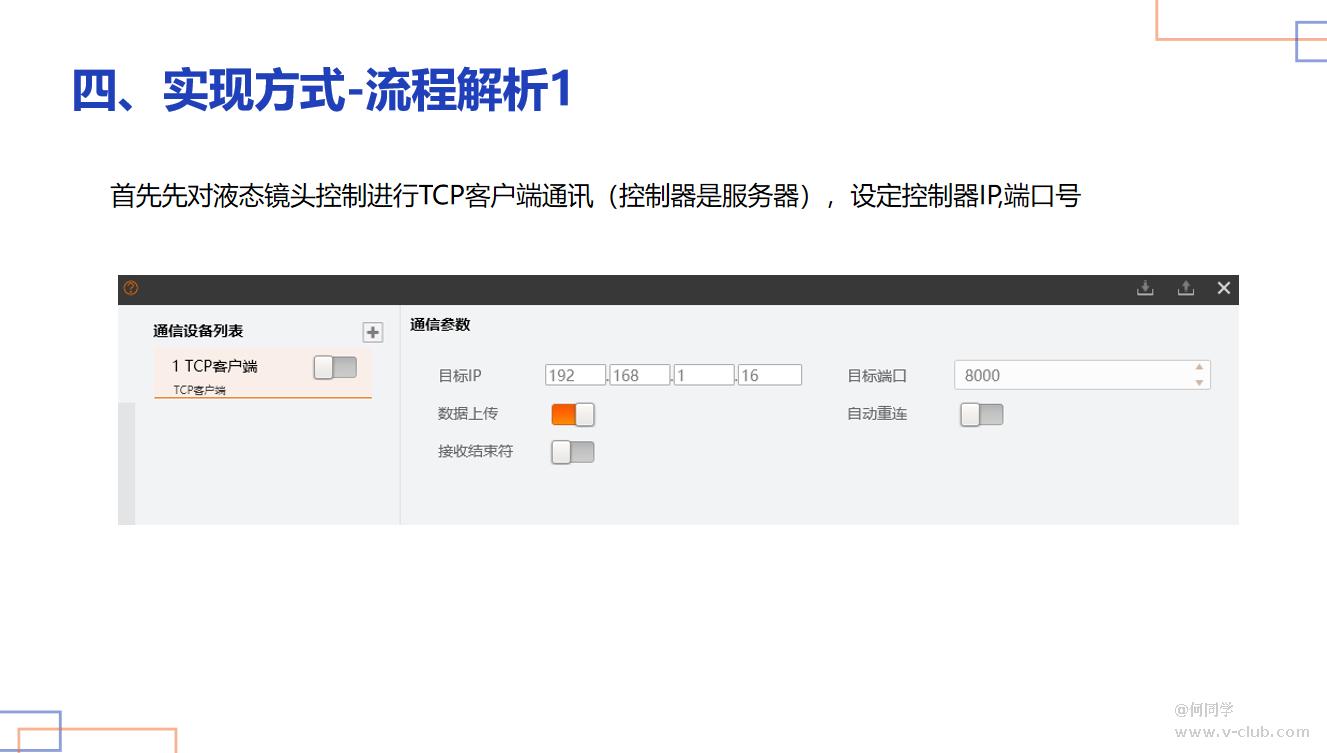Click the small TCP客户端 subtitle under device
The height and width of the screenshot is (753, 1327).
[199, 390]
